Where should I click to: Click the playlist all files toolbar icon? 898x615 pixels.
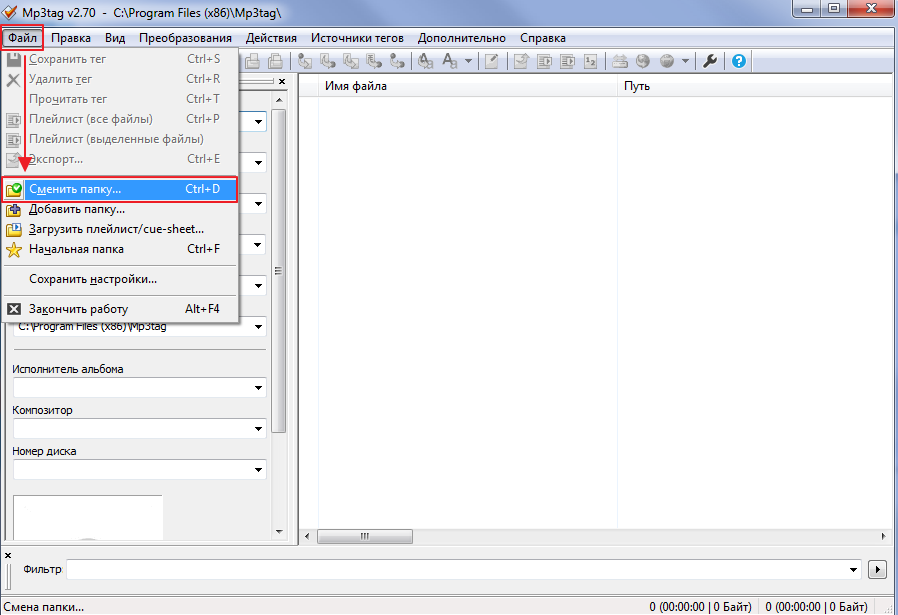point(544,61)
